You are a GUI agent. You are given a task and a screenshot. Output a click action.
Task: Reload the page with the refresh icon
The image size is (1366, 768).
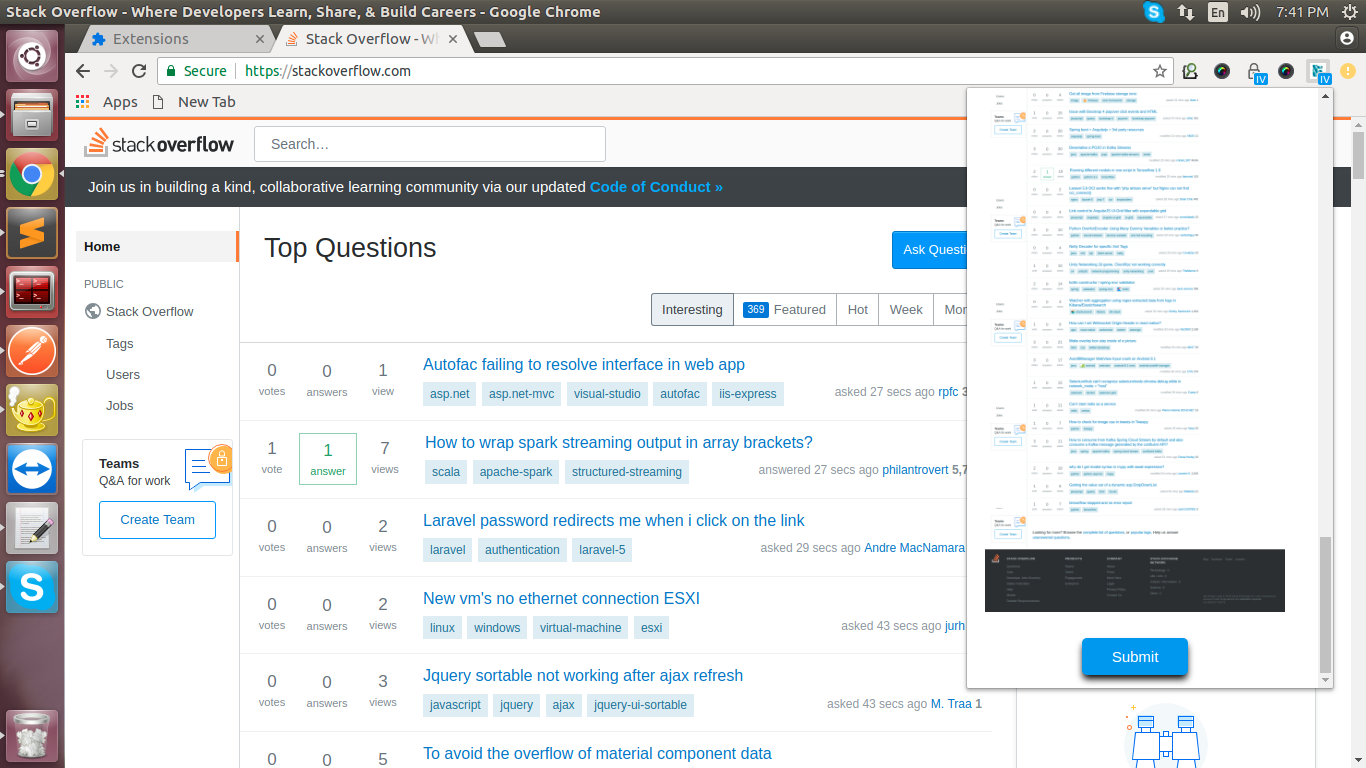tap(139, 71)
